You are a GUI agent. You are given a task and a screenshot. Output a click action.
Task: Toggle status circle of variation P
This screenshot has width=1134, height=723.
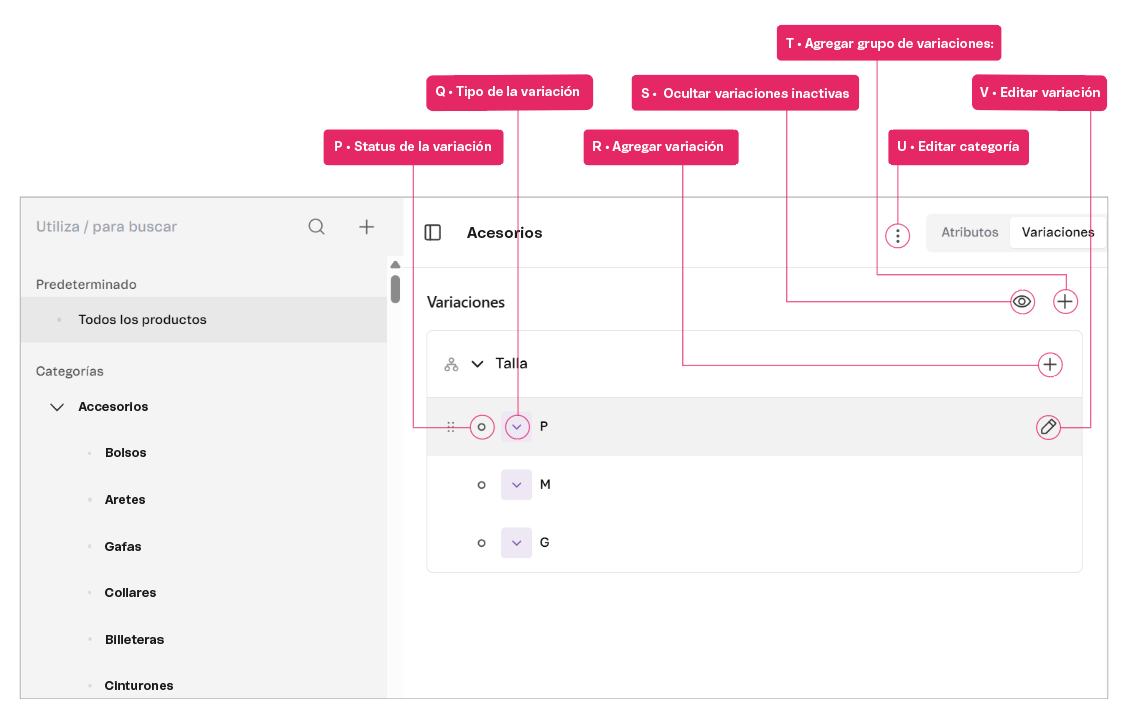tap(482, 427)
